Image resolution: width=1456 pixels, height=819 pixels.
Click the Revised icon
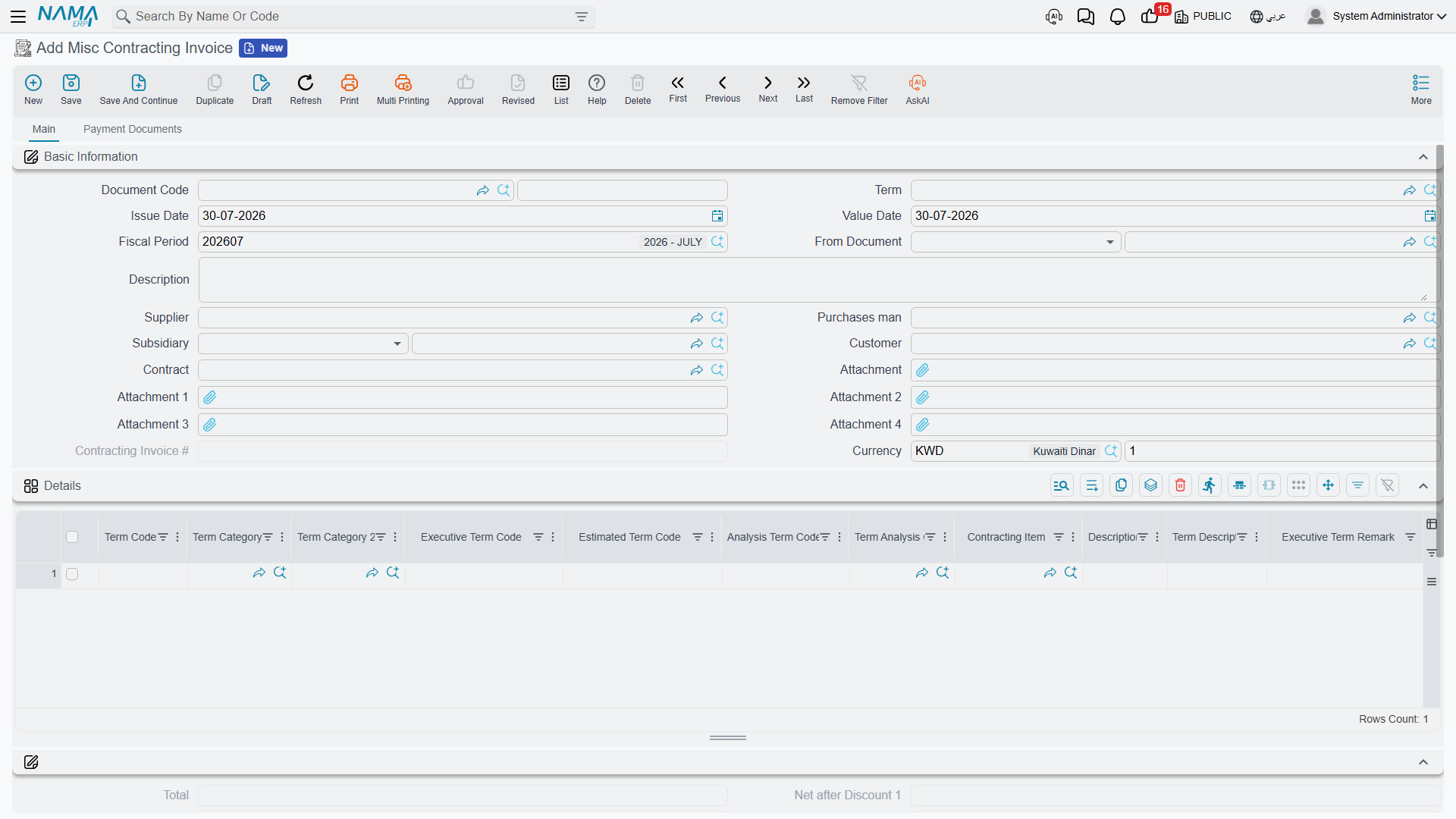[518, 89]
